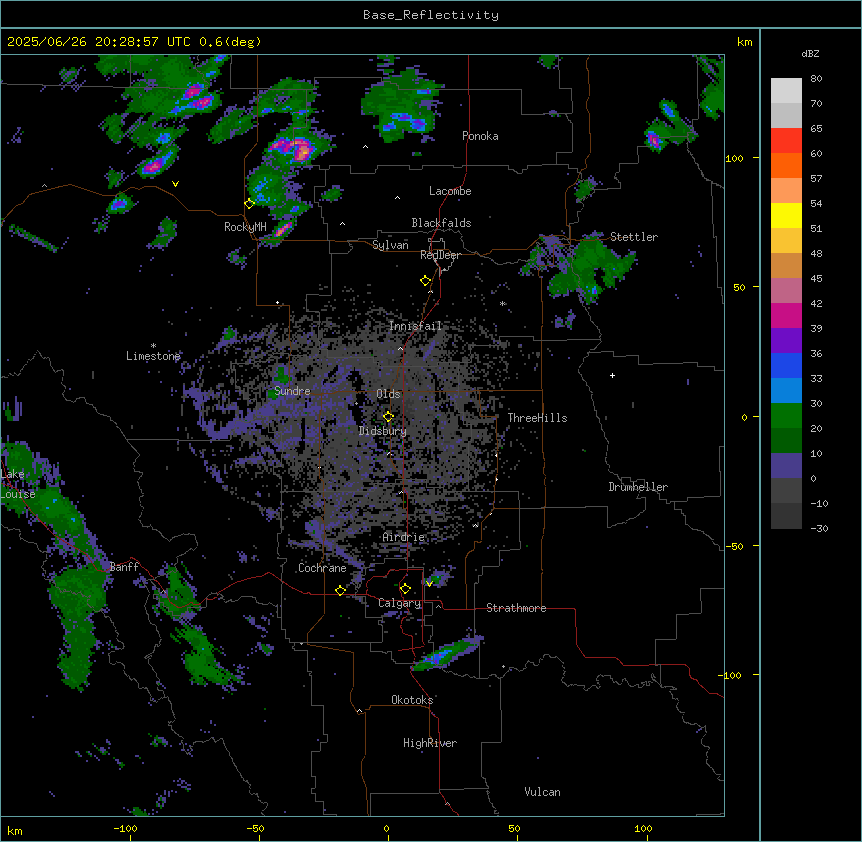Pick the vivid orange swatch below red in legend
The width and height of the screenshot is (862, 842).
(786, 165)
